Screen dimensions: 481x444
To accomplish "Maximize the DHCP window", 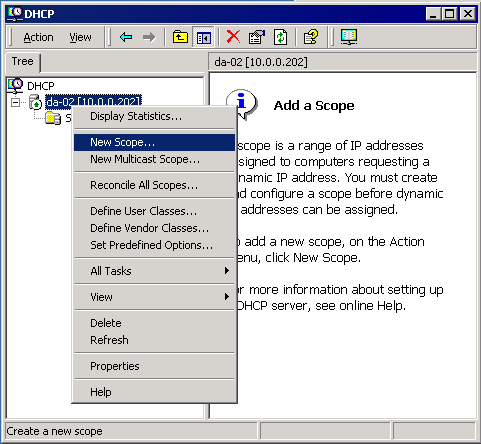I will (449, 14).
